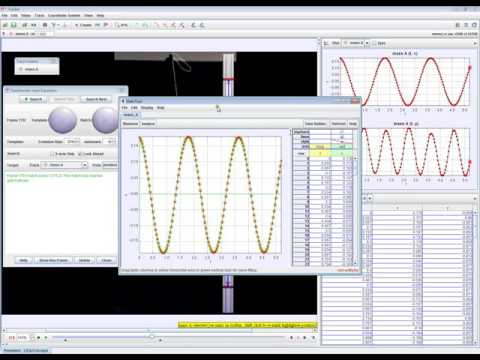Open the mass A dropdown in plot view
The width and height of the screenshot is (480, 360).
[x=356, y=43]
